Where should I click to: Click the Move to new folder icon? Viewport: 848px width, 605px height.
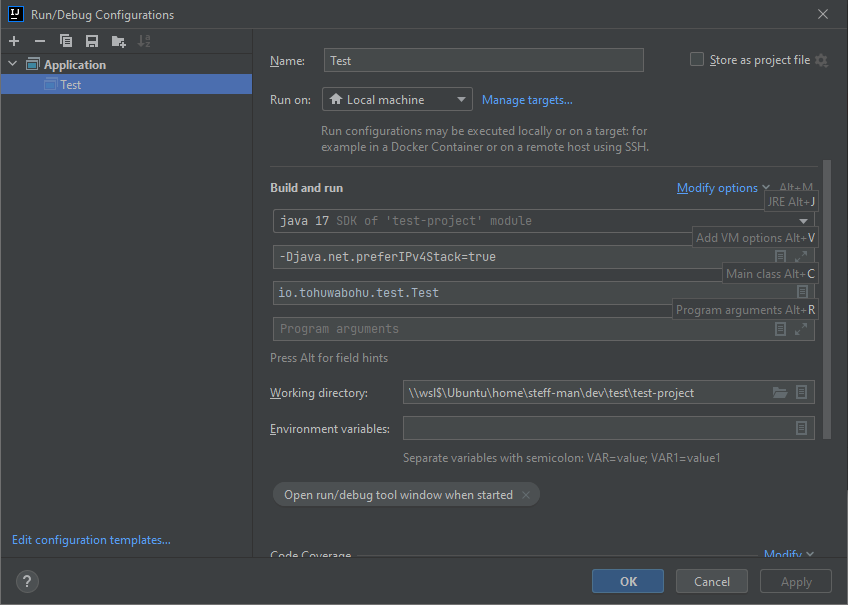click(x=119, y=41)
